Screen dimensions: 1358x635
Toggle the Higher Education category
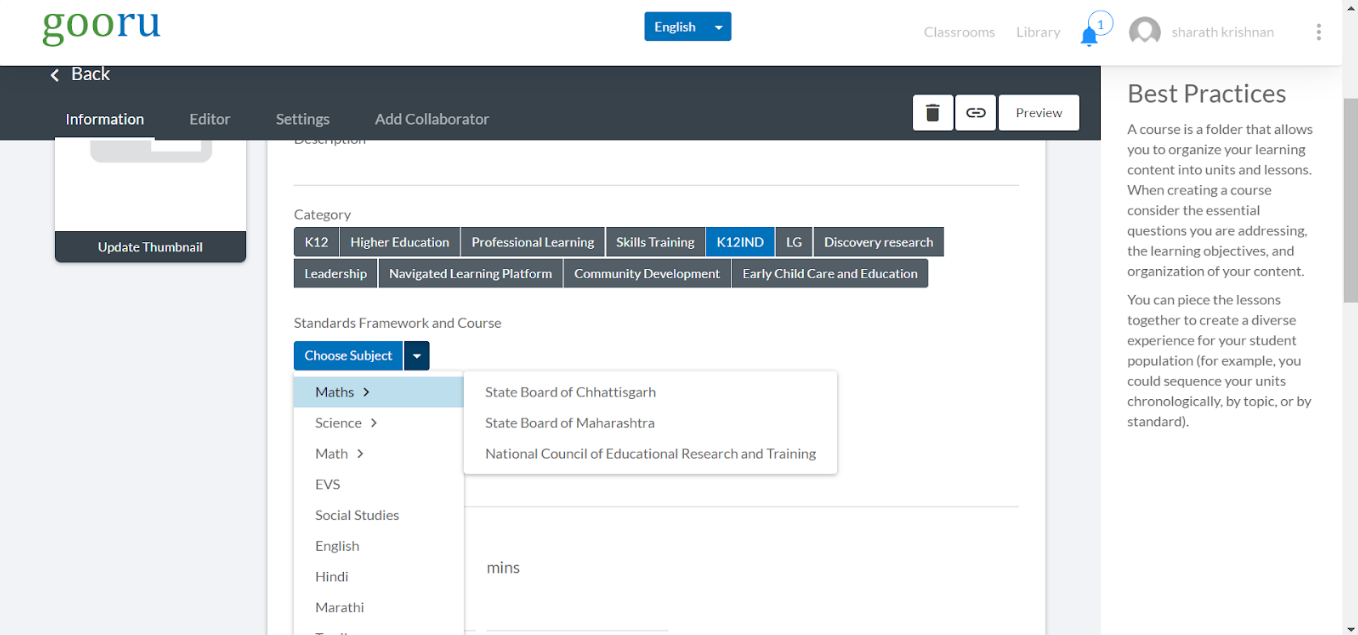click(x=399, y=242)
